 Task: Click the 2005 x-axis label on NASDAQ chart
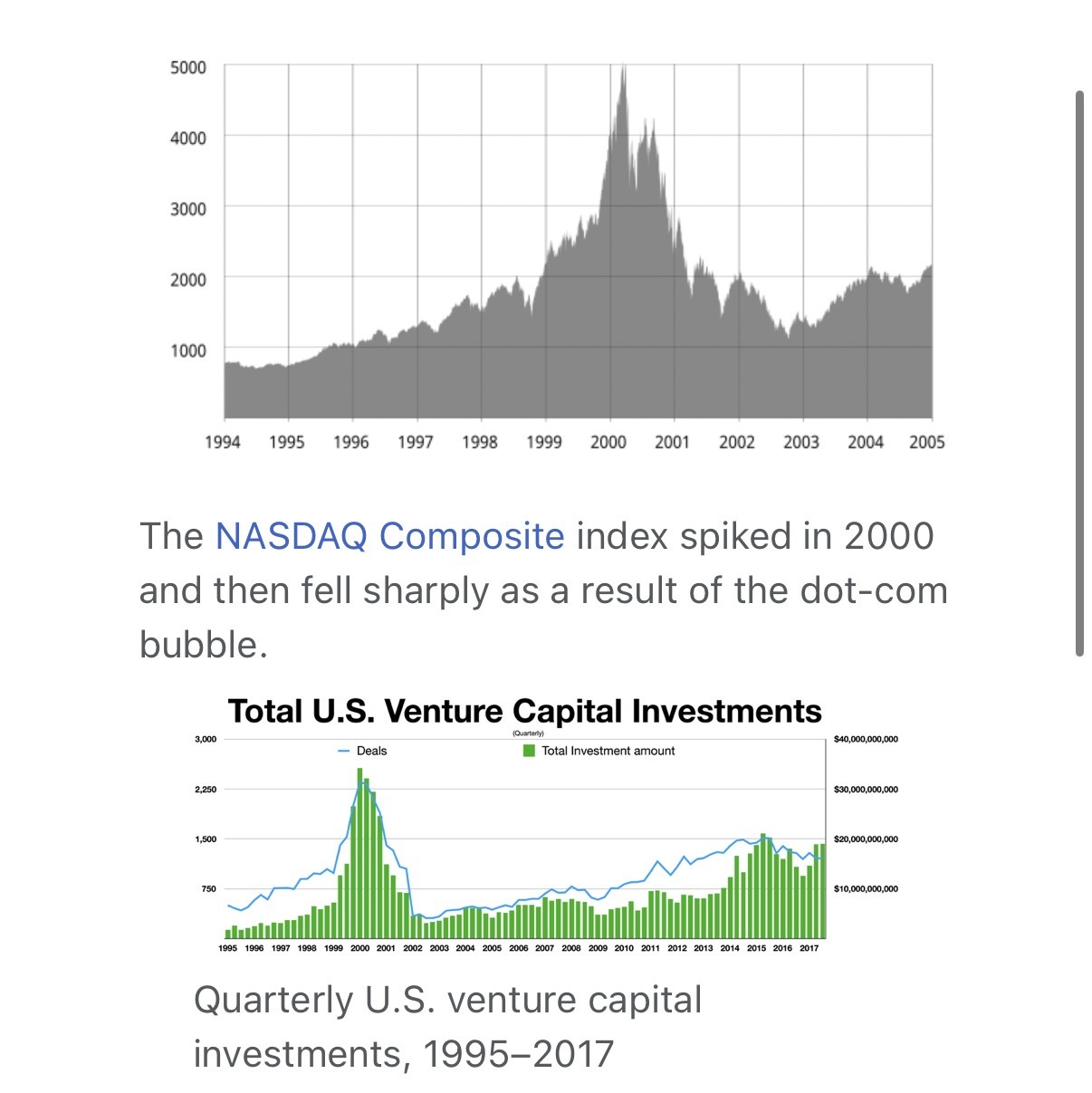[x=926, y=442]
